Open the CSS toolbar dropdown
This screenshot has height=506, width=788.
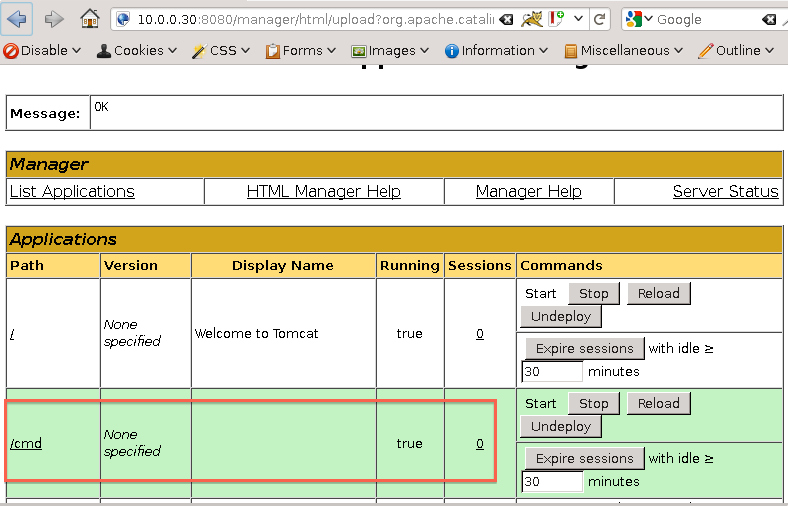tap(222, 50)
